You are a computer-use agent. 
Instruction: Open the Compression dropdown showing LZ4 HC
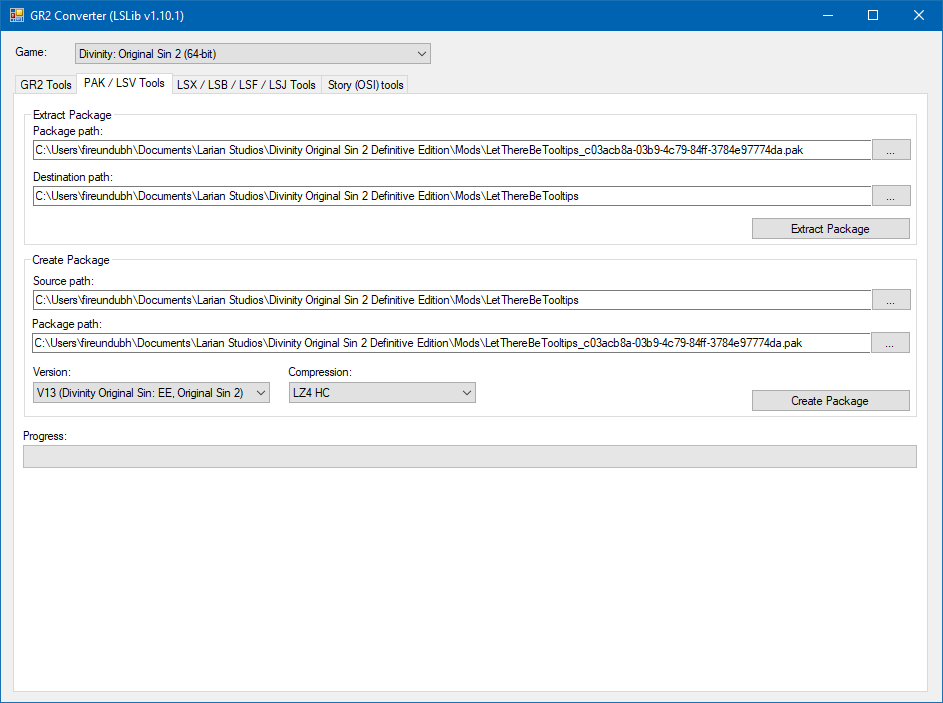[381, 393]
